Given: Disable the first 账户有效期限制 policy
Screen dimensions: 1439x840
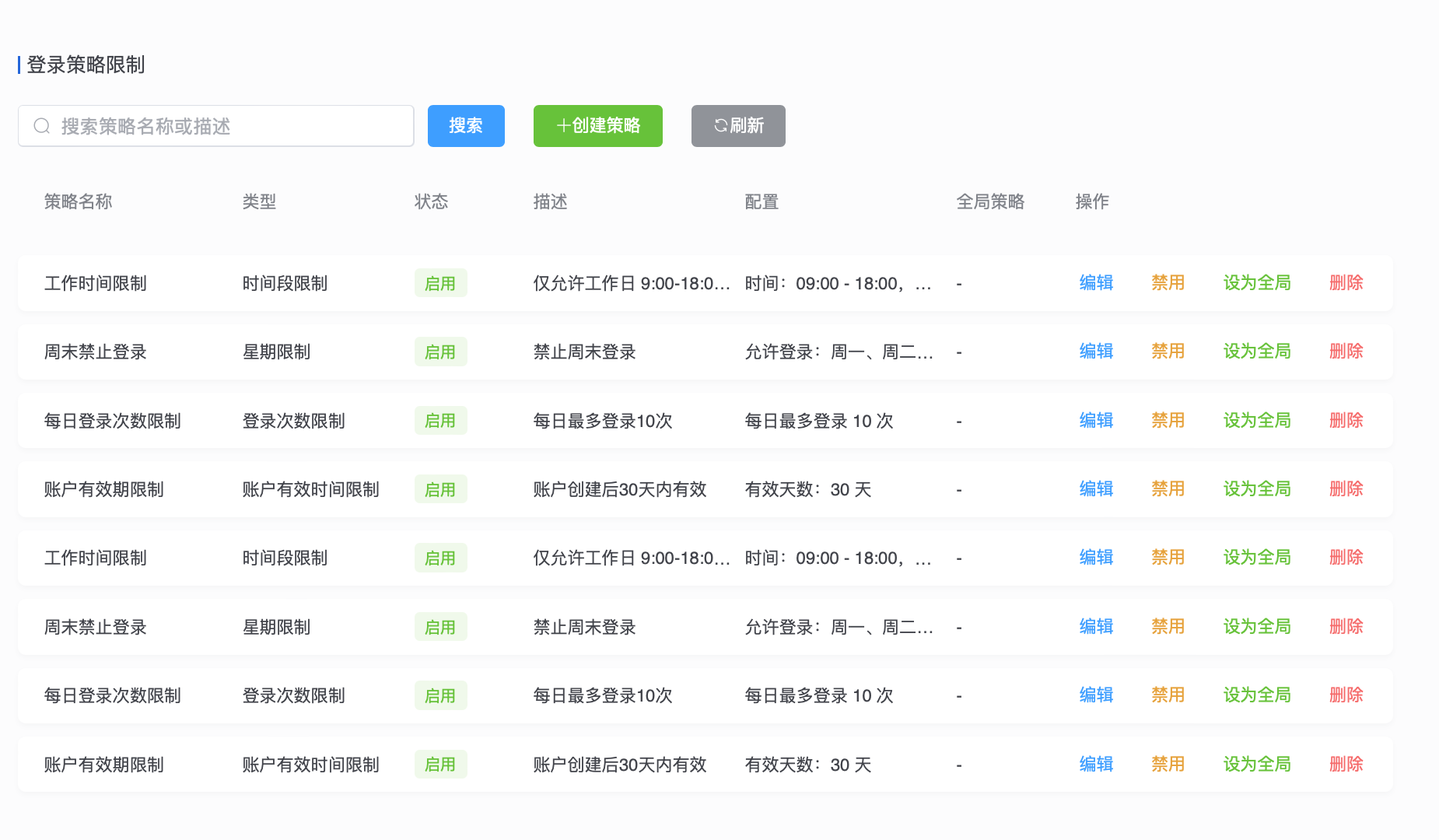Looking at the screenshot, I should click(1168, 489).
